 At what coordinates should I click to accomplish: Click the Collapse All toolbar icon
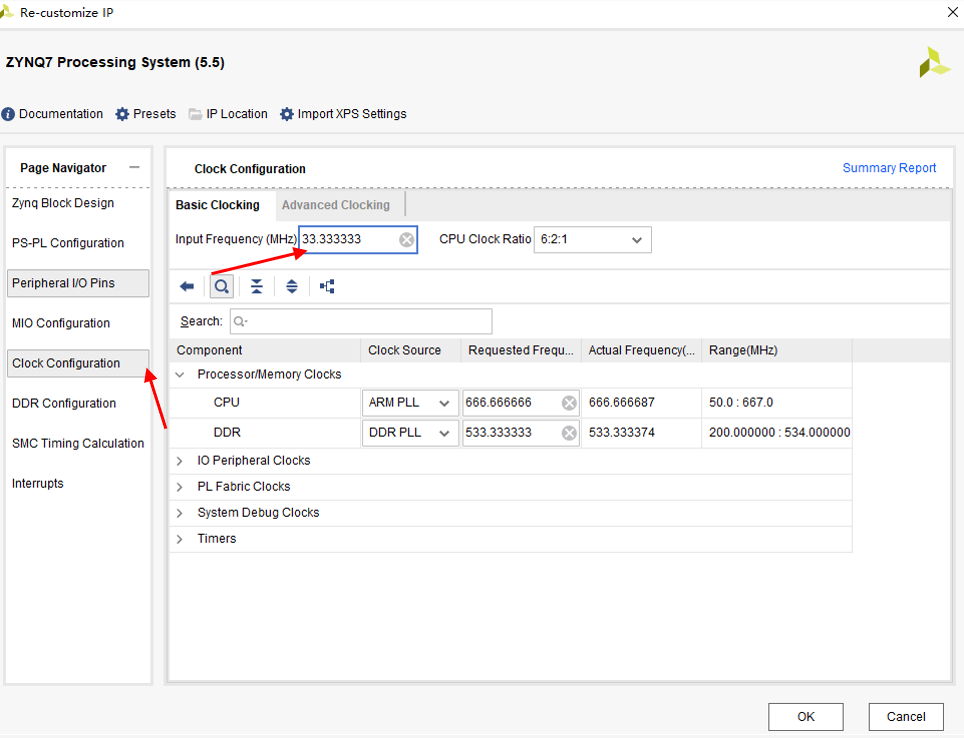pos(256,287)
